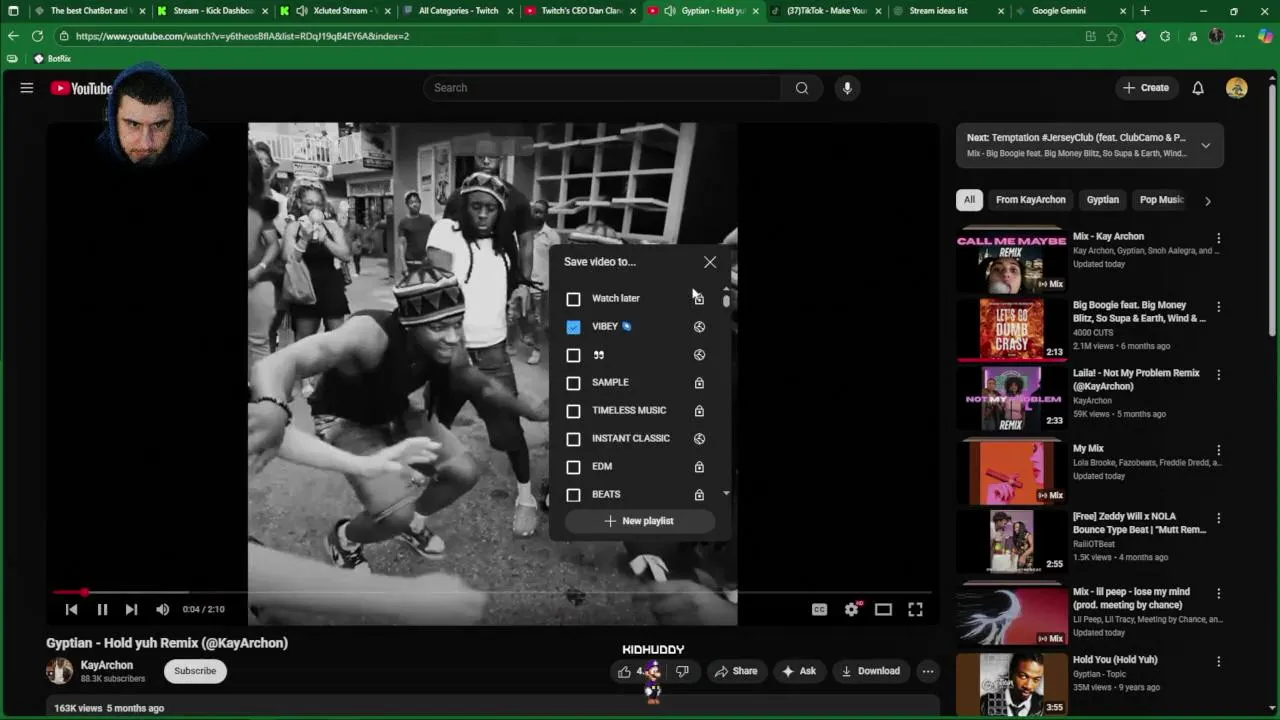Open a new browser tab
Screen dimensions: 1280x720
coord(1145,11)
